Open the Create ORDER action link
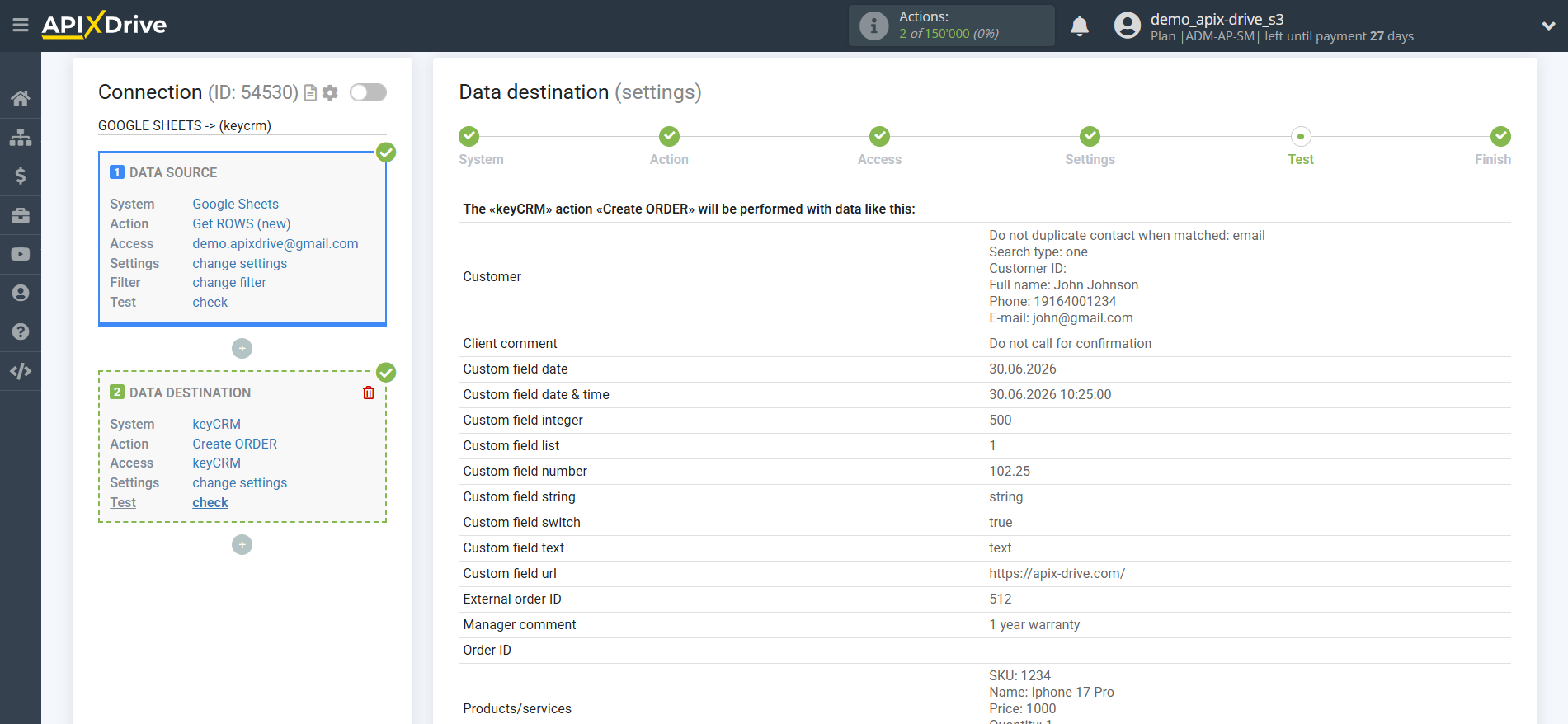This screenshot has height=724, width=1568. [x=234, y=444]
